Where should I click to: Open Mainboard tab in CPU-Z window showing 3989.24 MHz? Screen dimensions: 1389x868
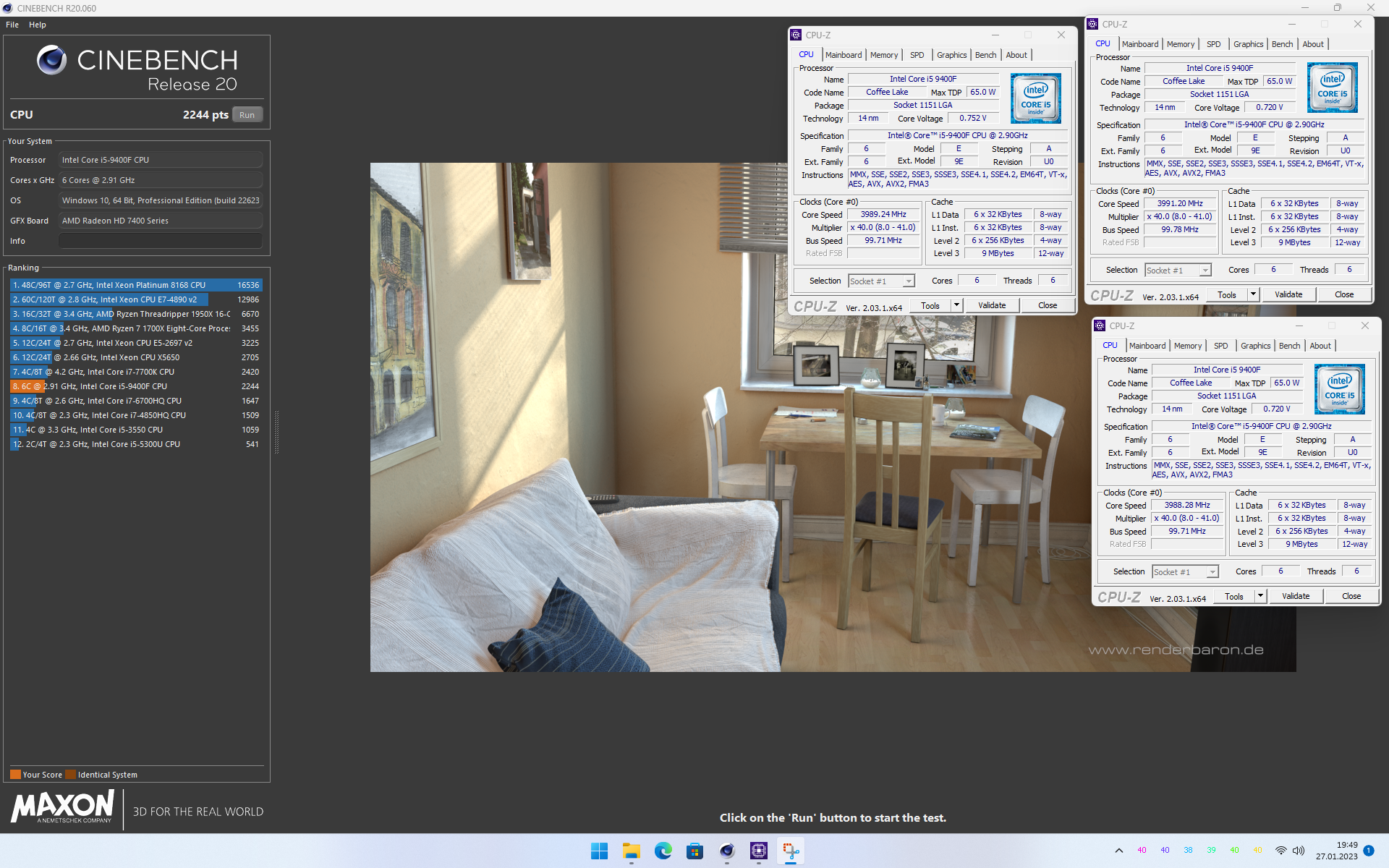844,55
